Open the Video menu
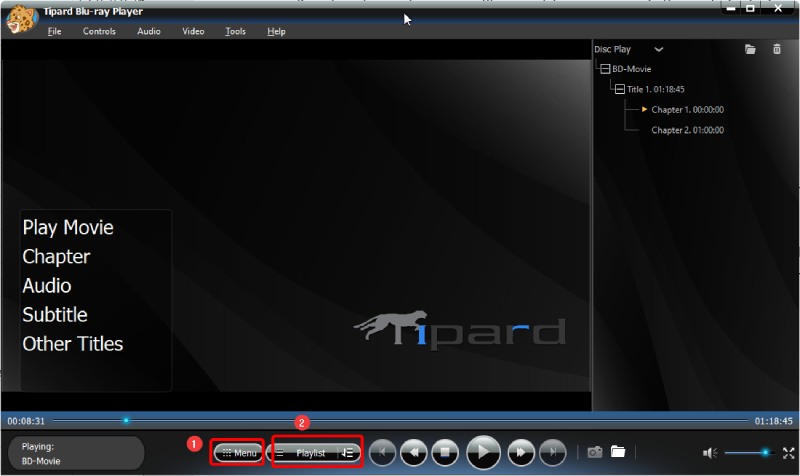 pyautogui.click(x=193, y=31)
